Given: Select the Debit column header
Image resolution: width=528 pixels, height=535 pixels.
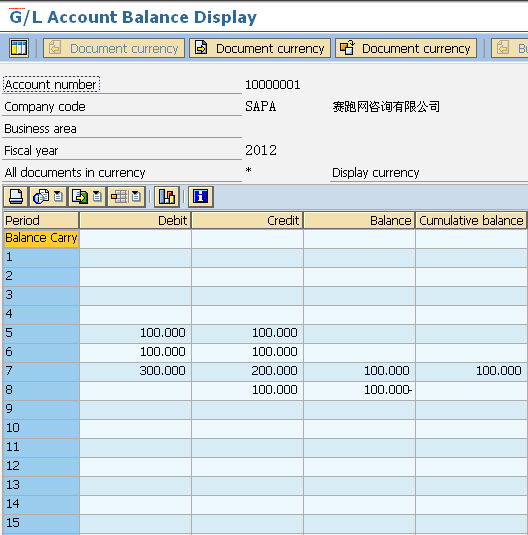Looking at the screenshot, I should [135, 220].
